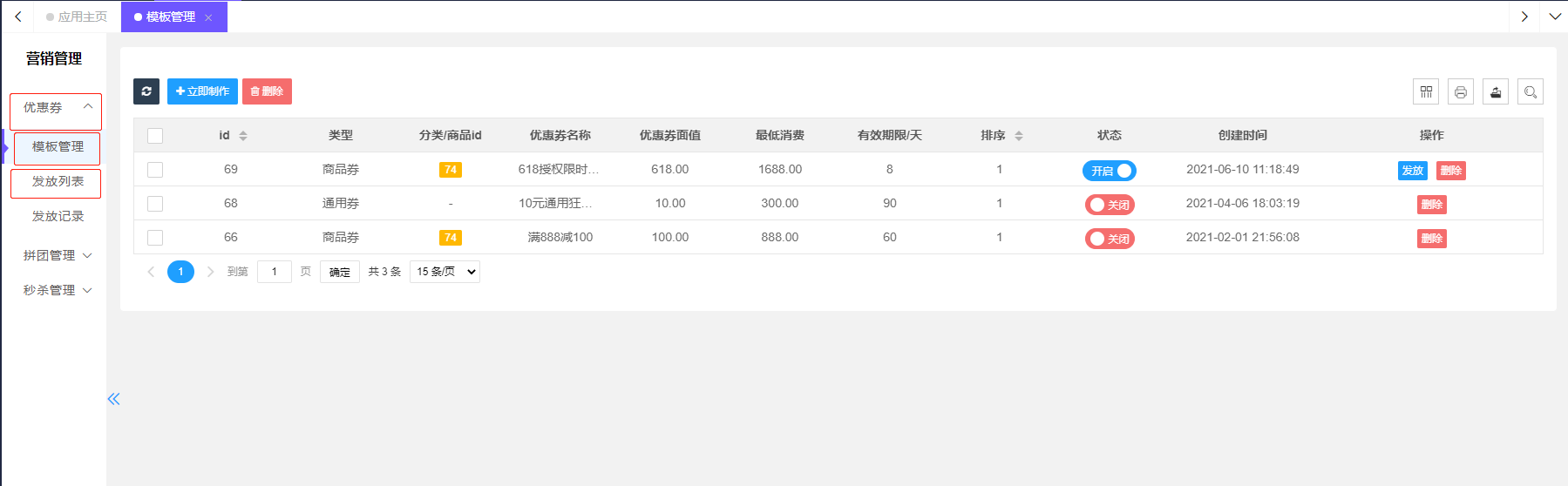This screenshot has width=1568, height=486.
Task: Go to next page arrow
Action: pyautogui.click(x=210, y=272)
